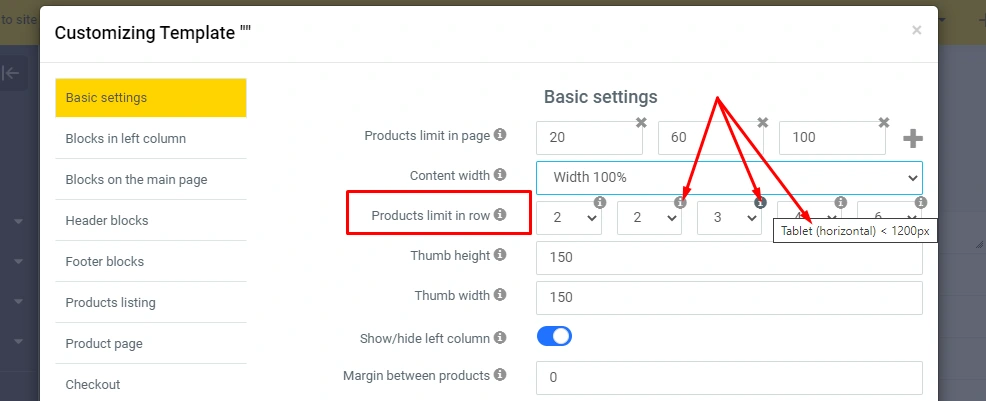986x401 pixels.
Task: Click info icon next to Products limit in page
Action: pos(500,135)
